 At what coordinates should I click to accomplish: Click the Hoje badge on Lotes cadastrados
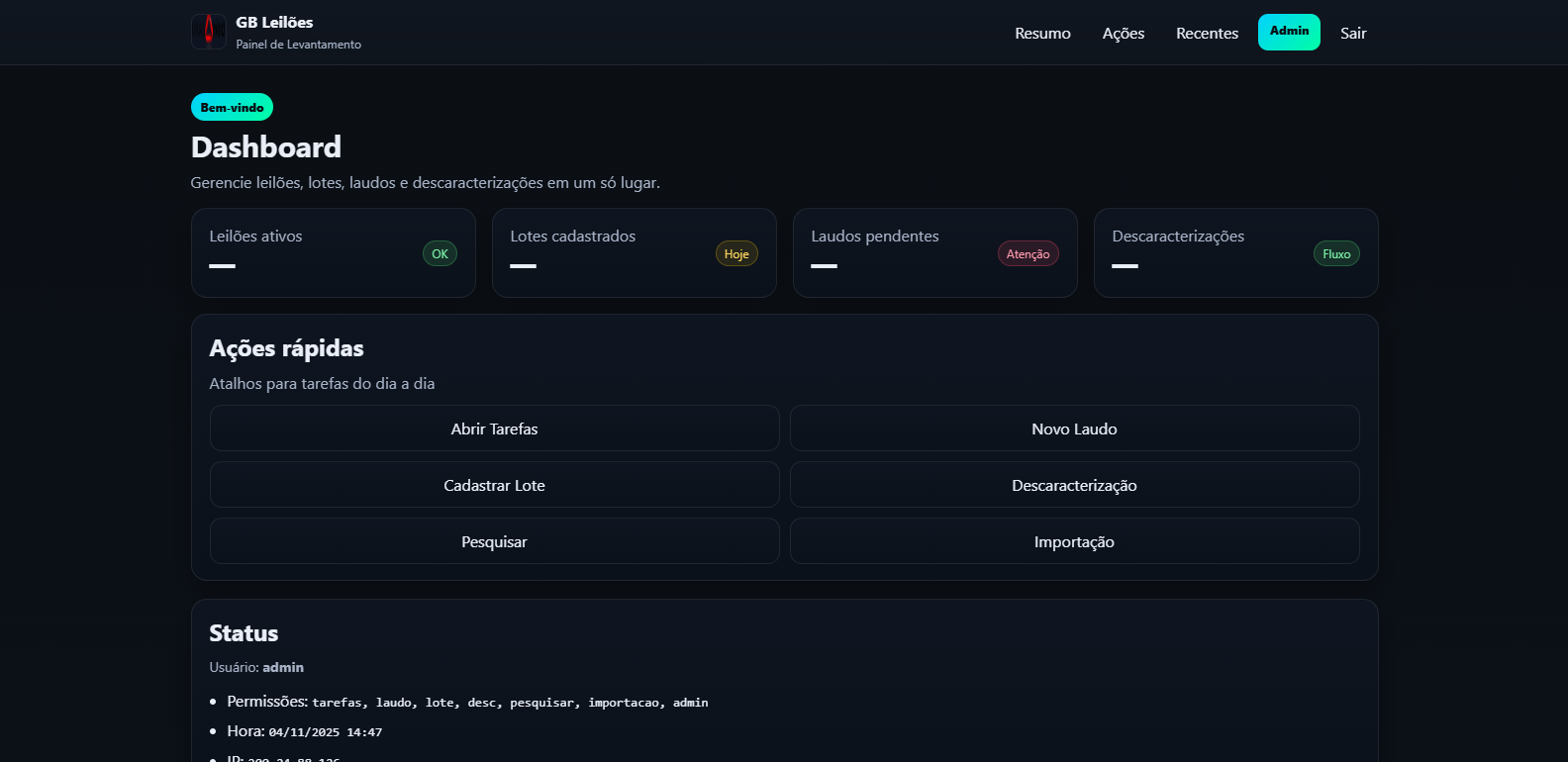point(735,254)
